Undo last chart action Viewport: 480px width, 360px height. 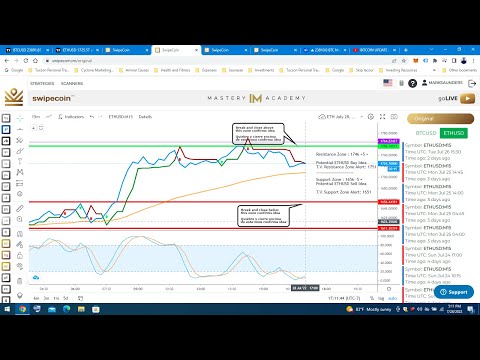pyautogui.click(x=92, y=117)
